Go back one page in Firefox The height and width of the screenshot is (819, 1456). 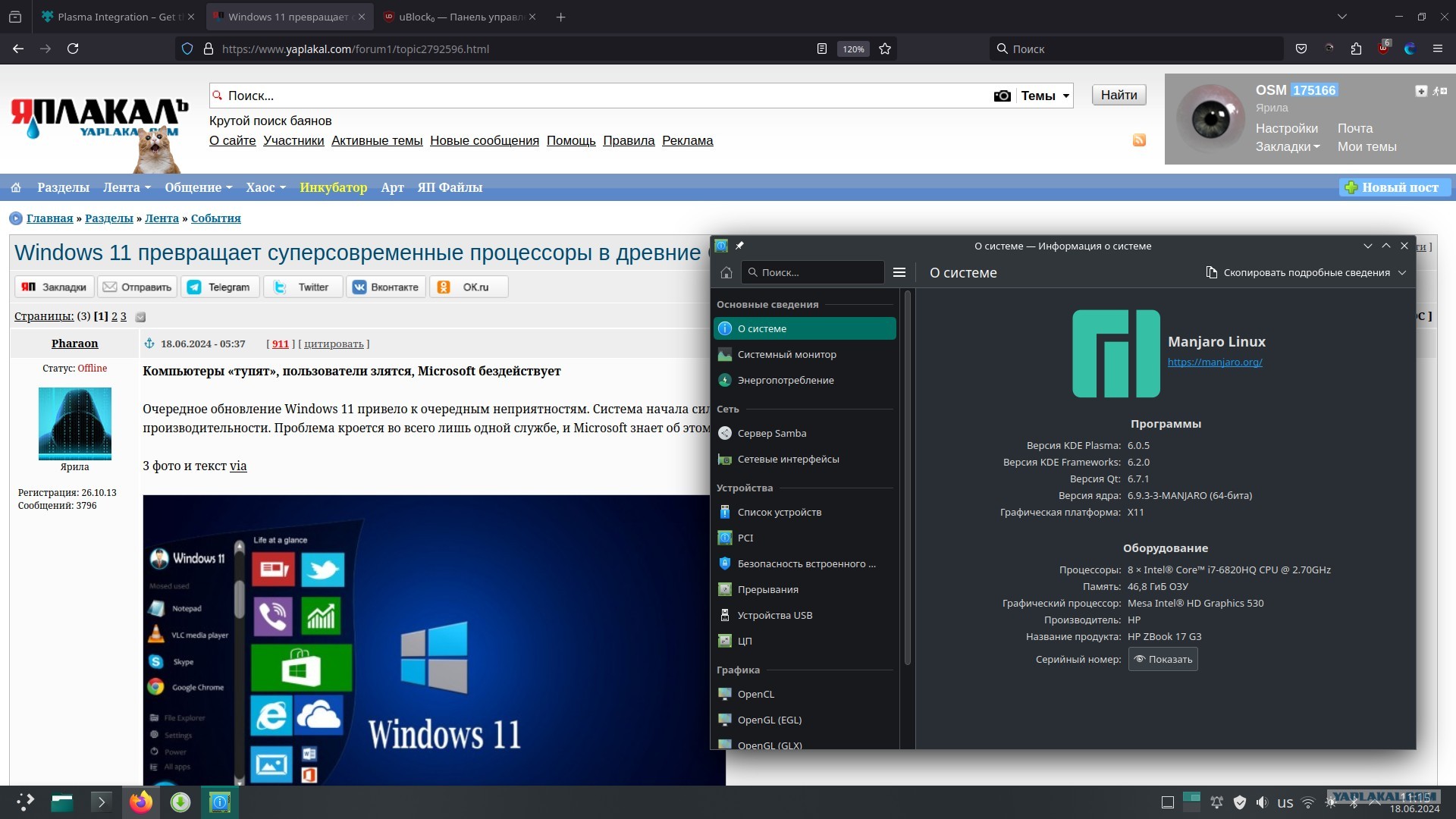(x=18, y=49)
